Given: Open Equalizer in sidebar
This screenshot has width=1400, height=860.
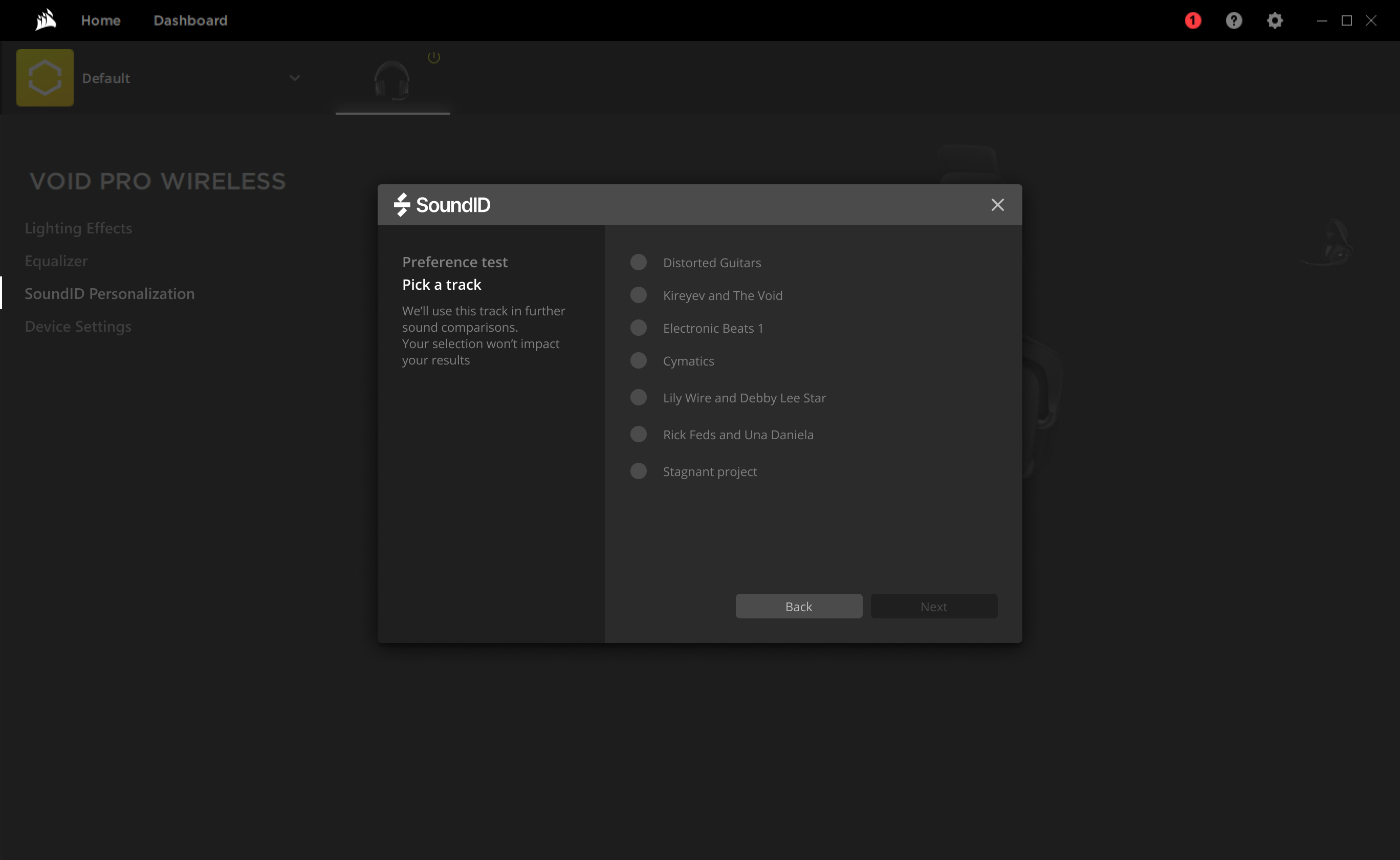Looking at the screenshot, I should coord(56,261).
